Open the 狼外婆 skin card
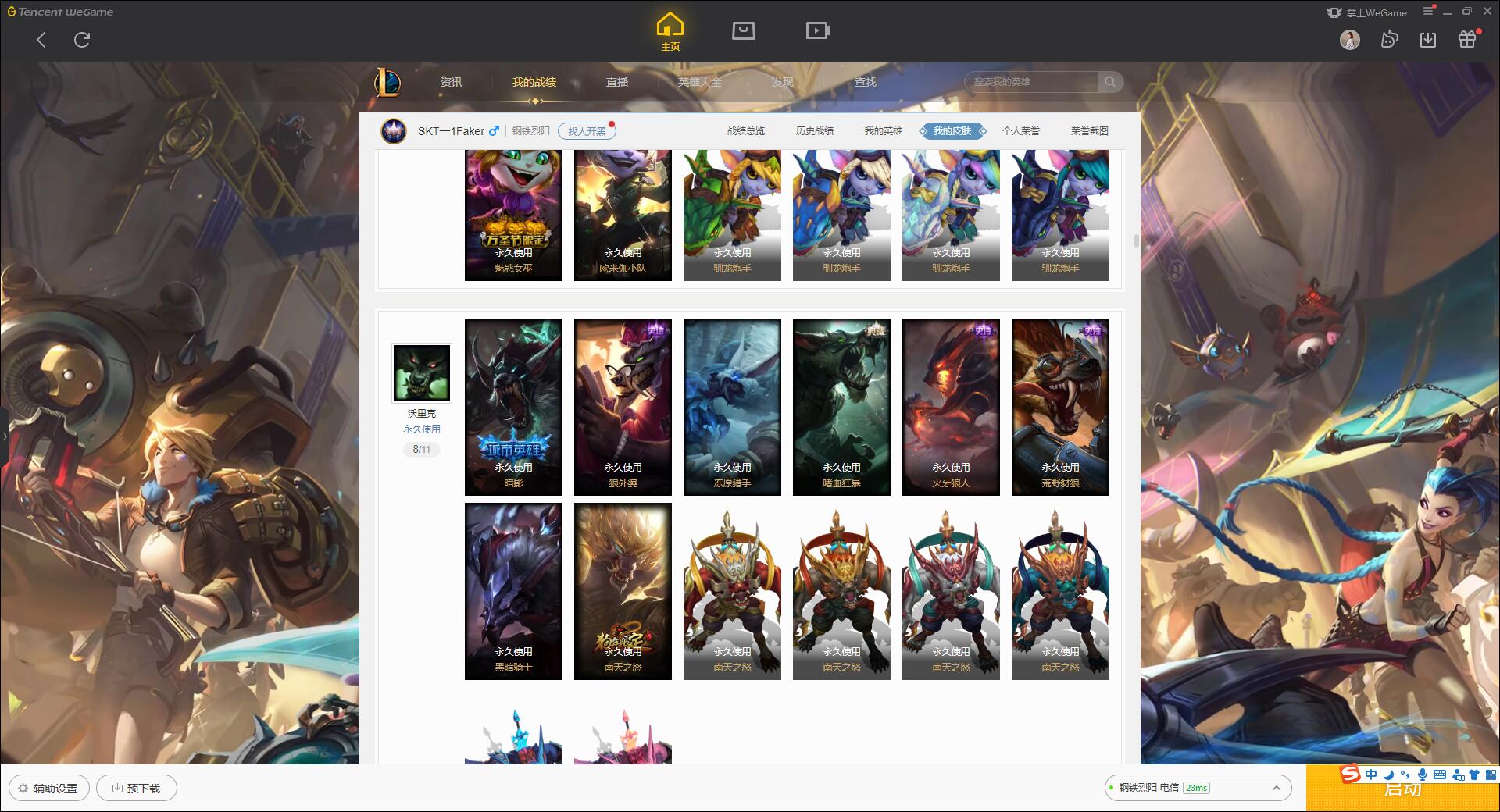1500x812 pixels. tap(623, 407)
